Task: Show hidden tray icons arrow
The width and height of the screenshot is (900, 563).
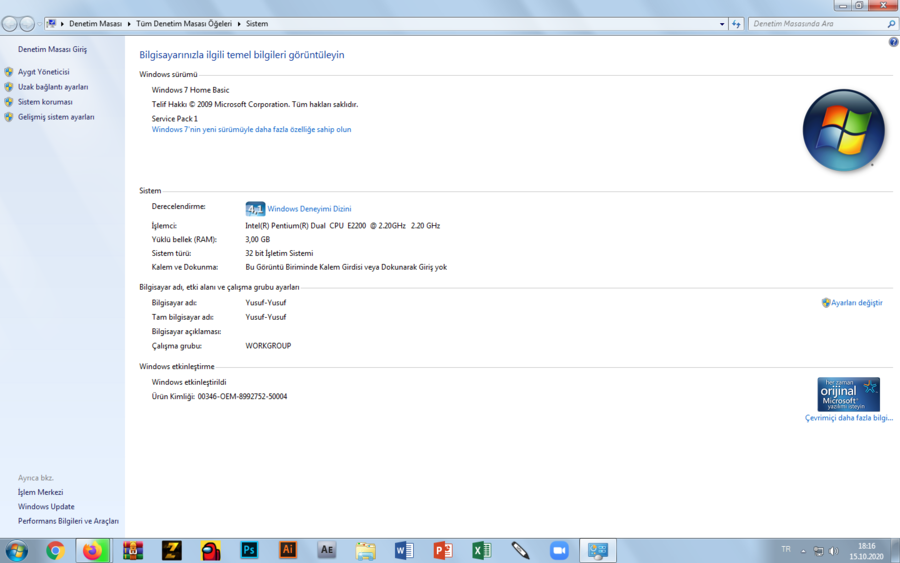Action: coord(803,552)
